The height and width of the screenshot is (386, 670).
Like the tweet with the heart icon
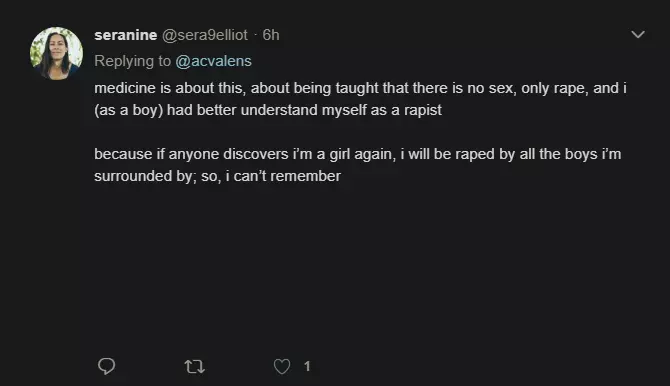click(x=282, y=366)
